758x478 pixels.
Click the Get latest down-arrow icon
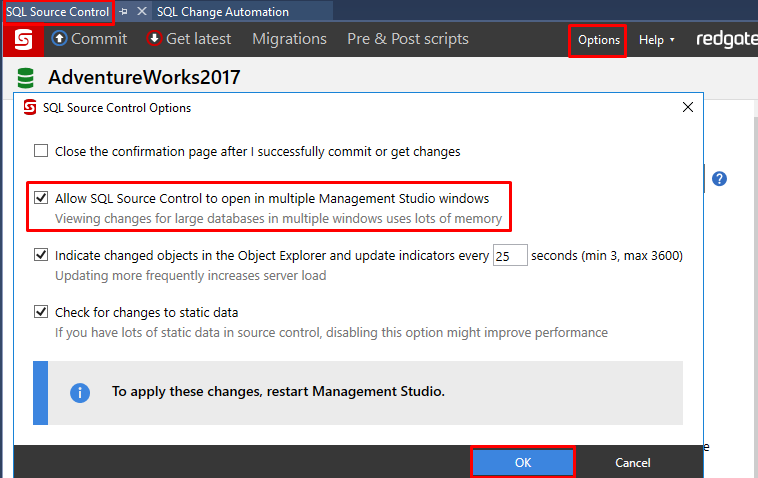click(154, 38)
